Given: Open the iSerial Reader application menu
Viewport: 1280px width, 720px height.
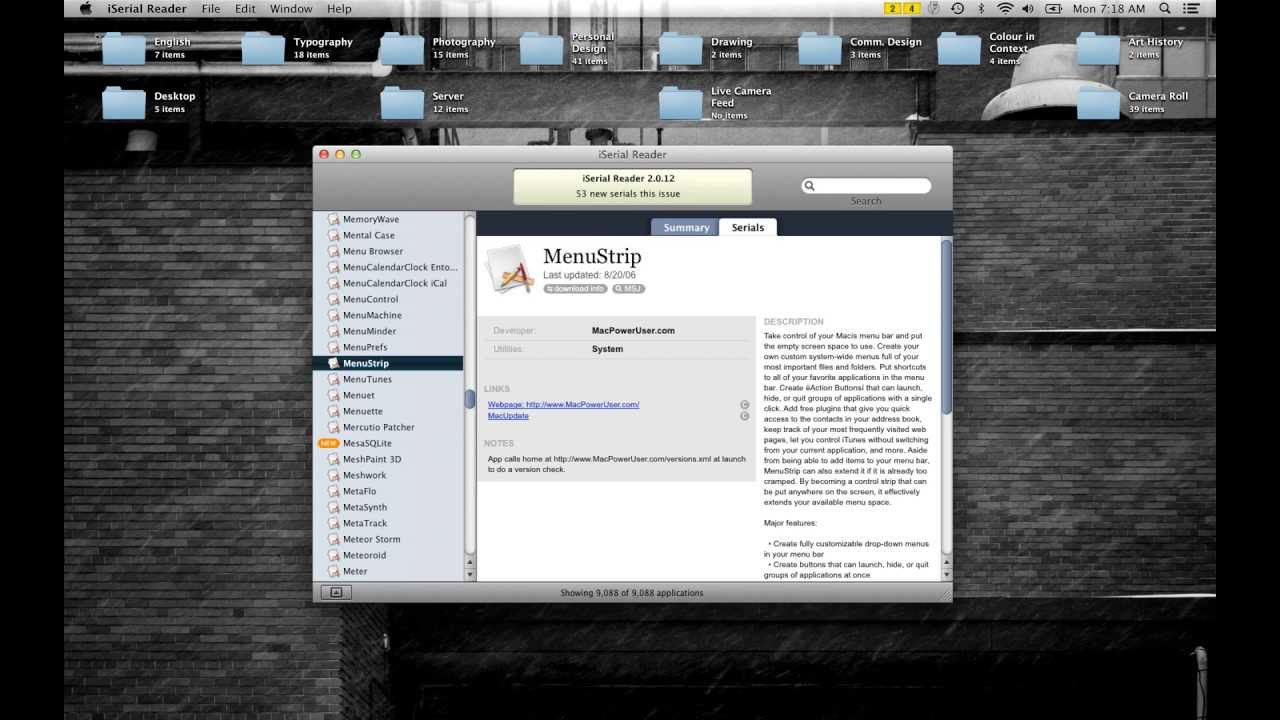Looking at the screenshot, I should click(x=148, y=9).
